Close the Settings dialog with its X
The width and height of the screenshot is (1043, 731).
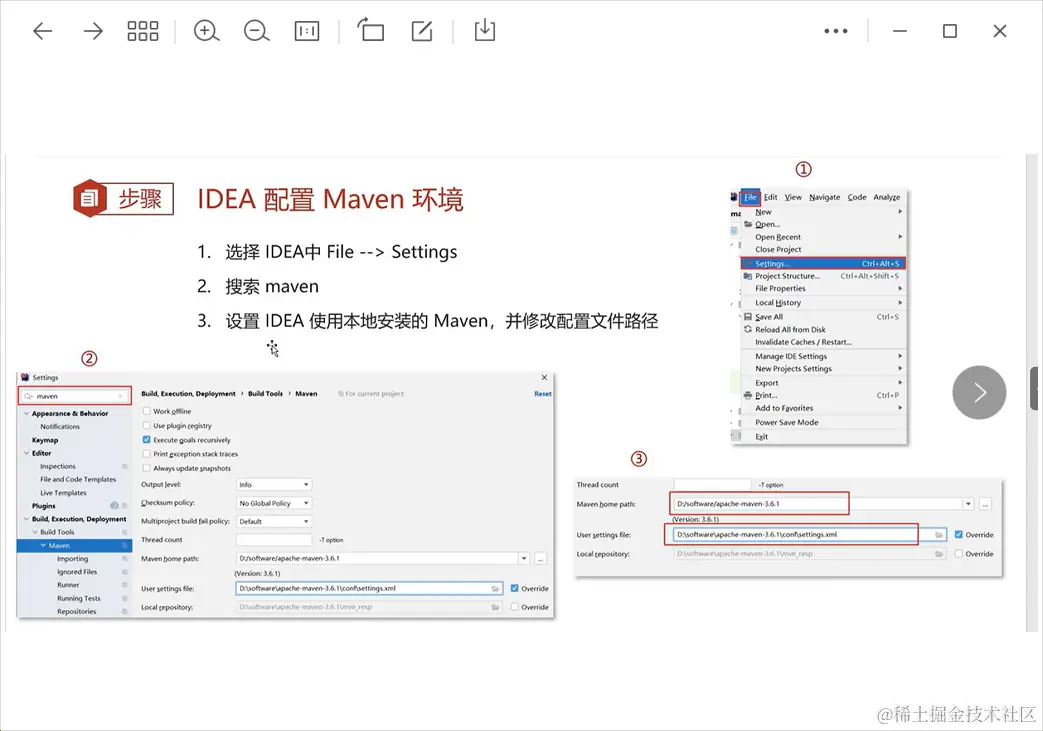click(x=544, y=377)
